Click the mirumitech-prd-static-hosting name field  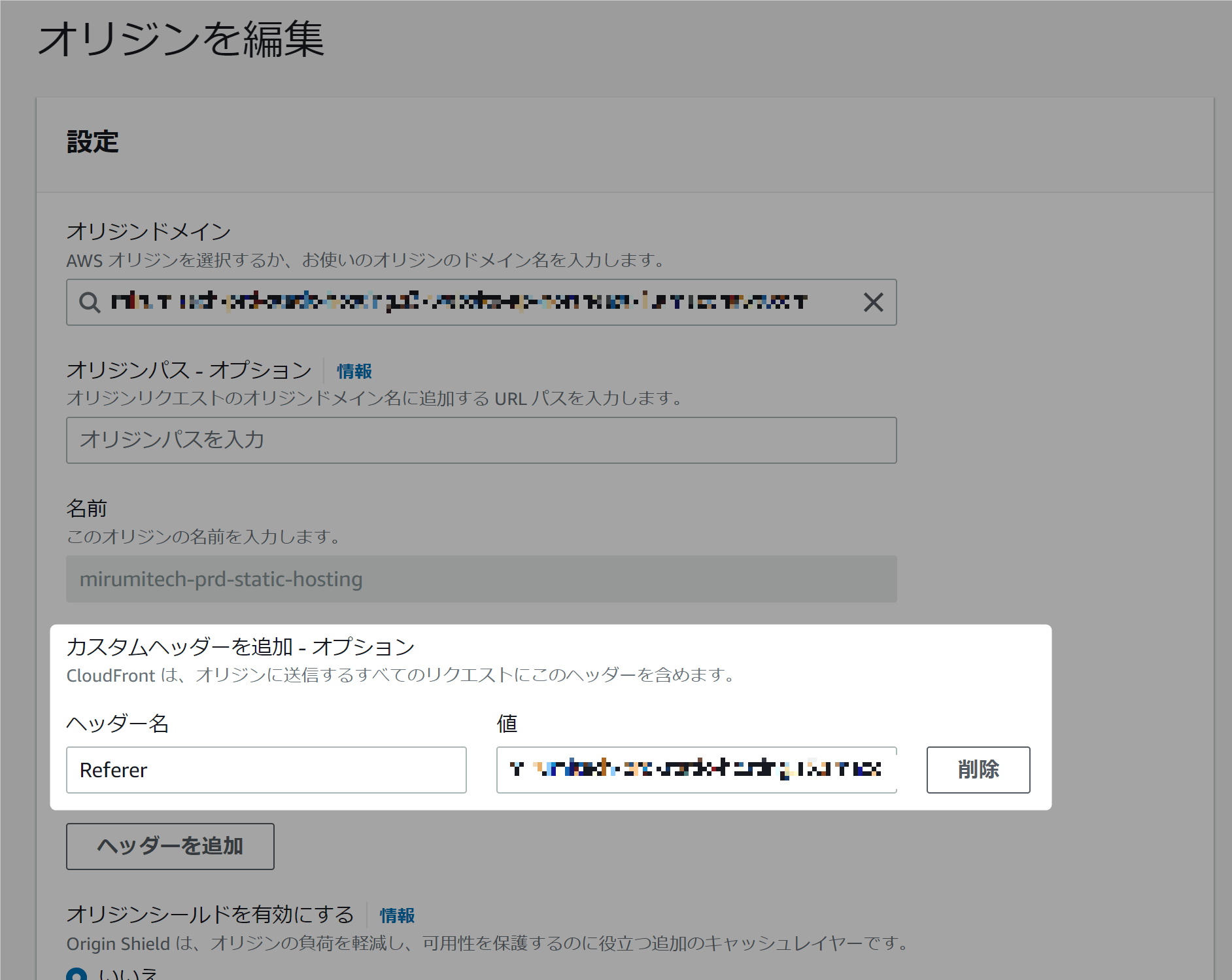(x=481, y=579)
